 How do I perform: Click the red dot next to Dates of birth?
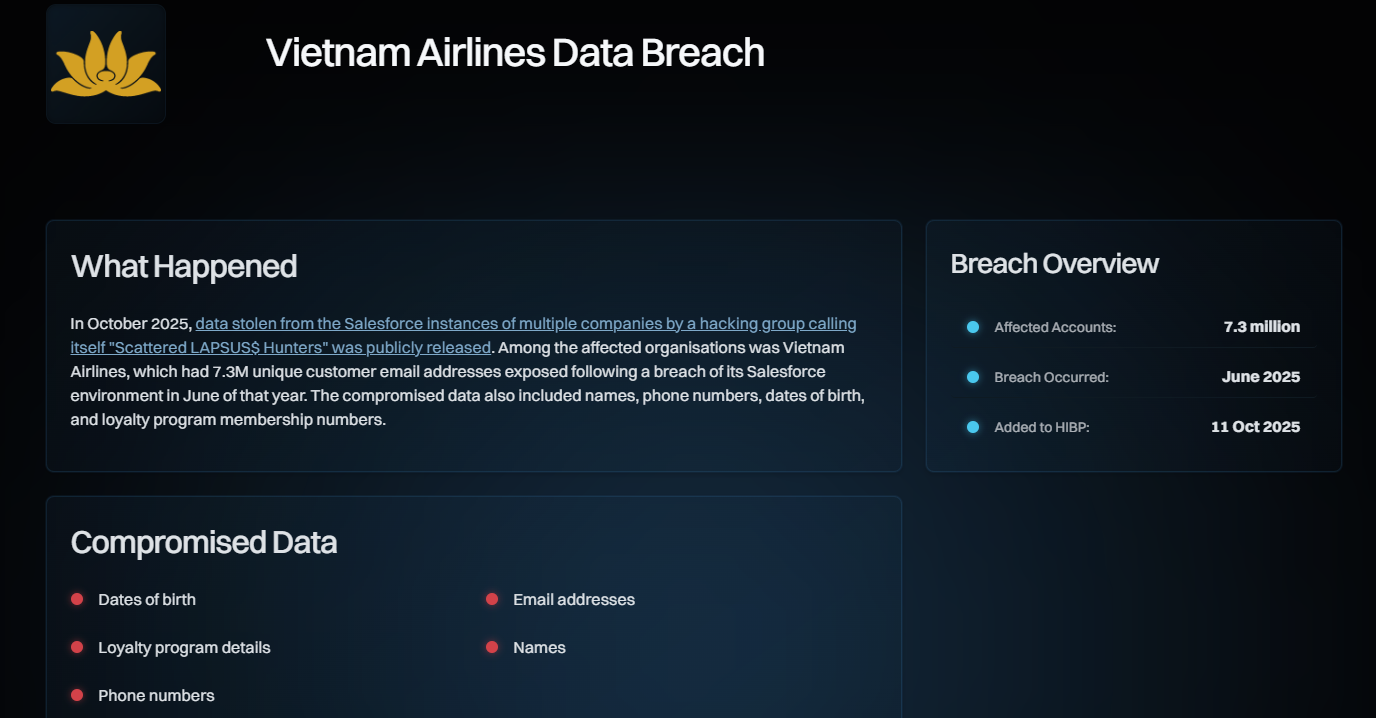(x=77, y=599)
